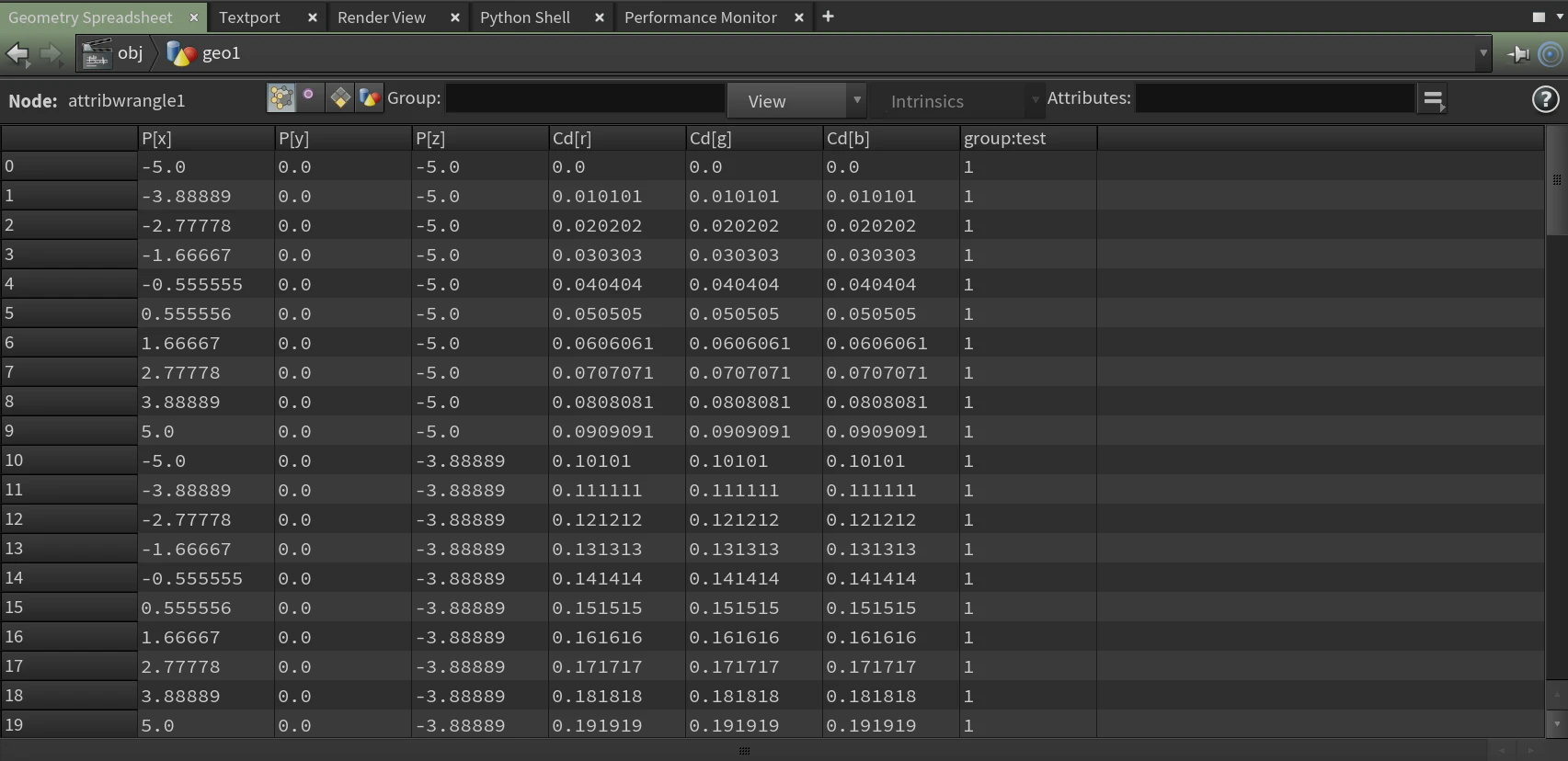Viewport: 1568px width, 761px height.
Task: Click the vertical scrollbar thumb
Action: click(1556, 180)
